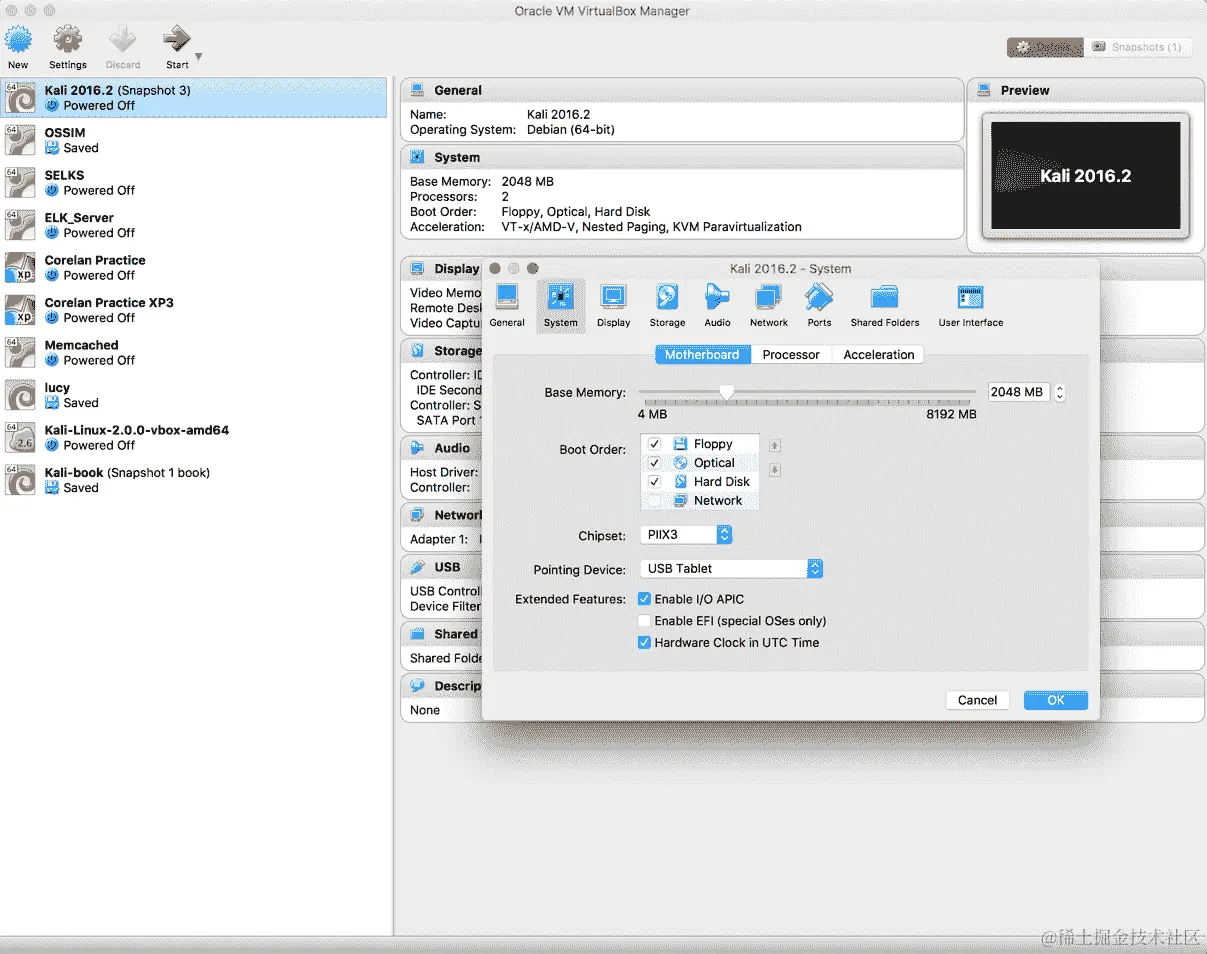Switch to the Acceleration tab
The width and height of the screenshot is (1207, 954).
click(878, 354)
